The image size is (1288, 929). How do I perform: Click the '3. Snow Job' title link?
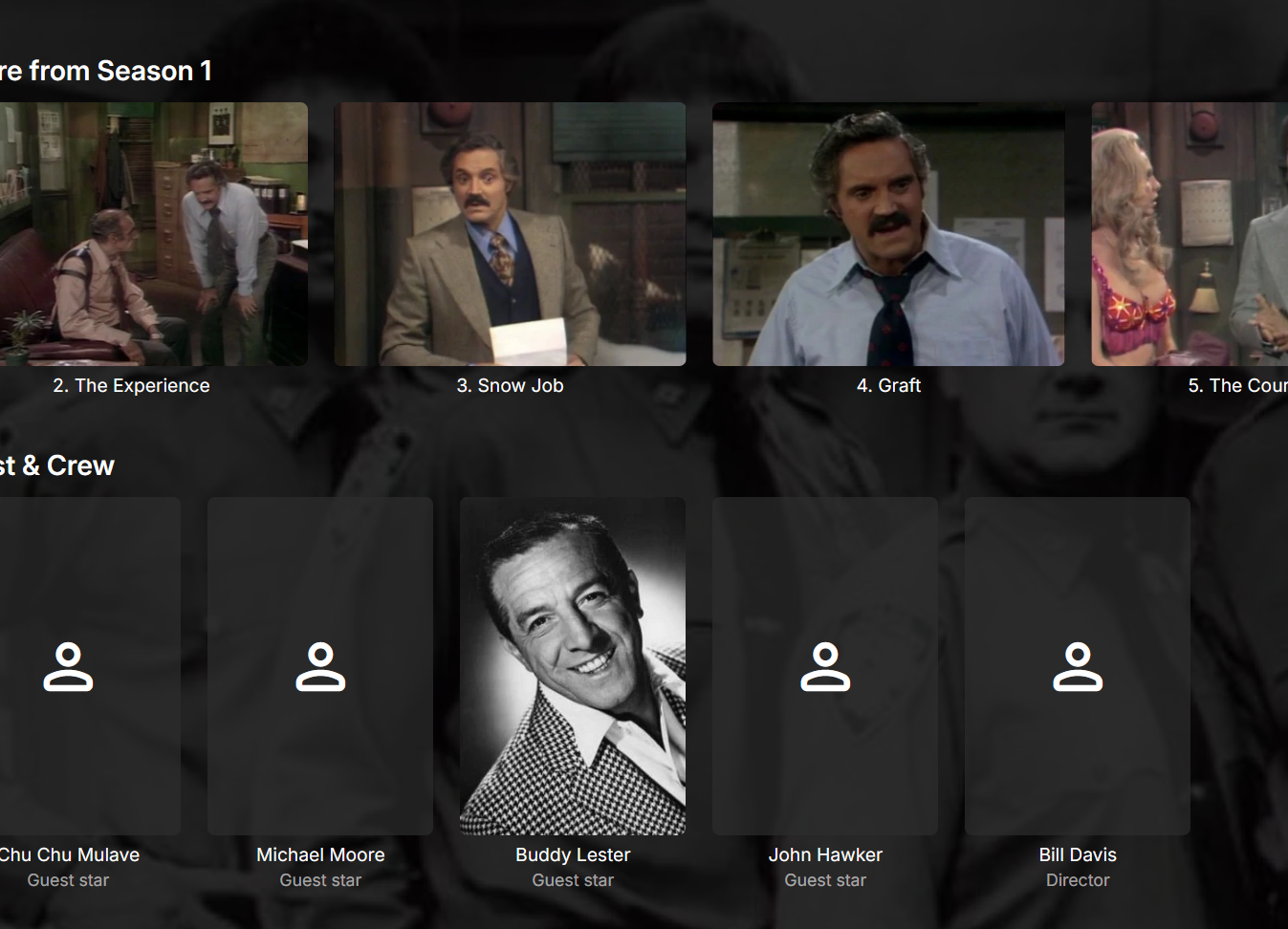click(x=510, y=385)
